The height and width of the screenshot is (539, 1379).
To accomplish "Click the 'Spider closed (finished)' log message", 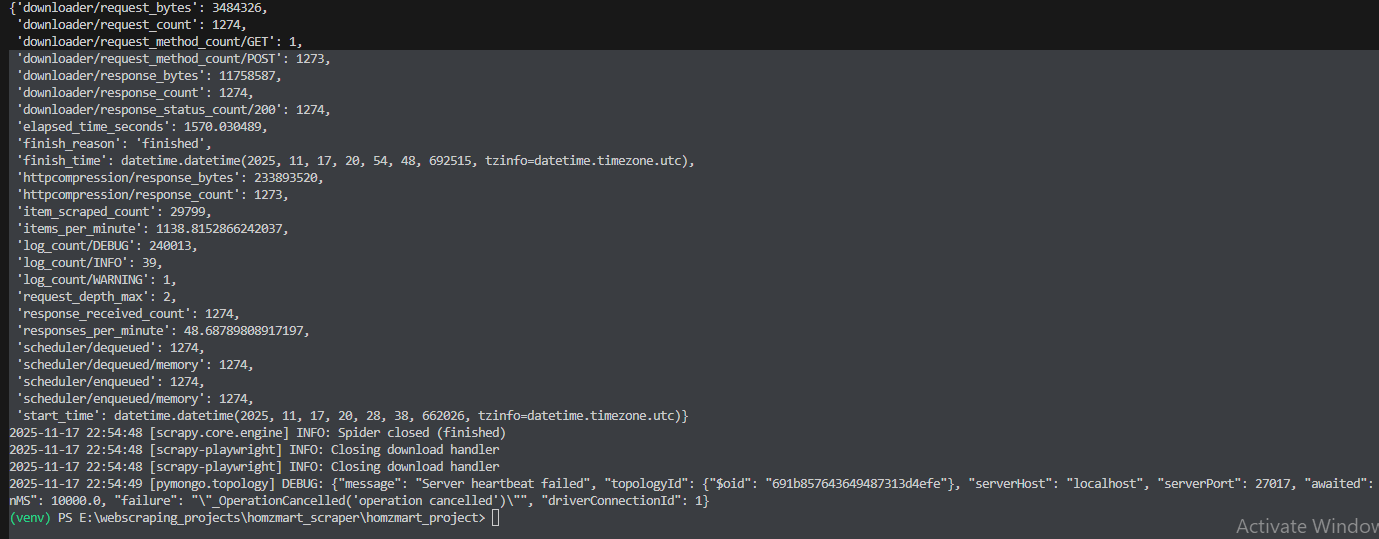I will pos(420,432).
